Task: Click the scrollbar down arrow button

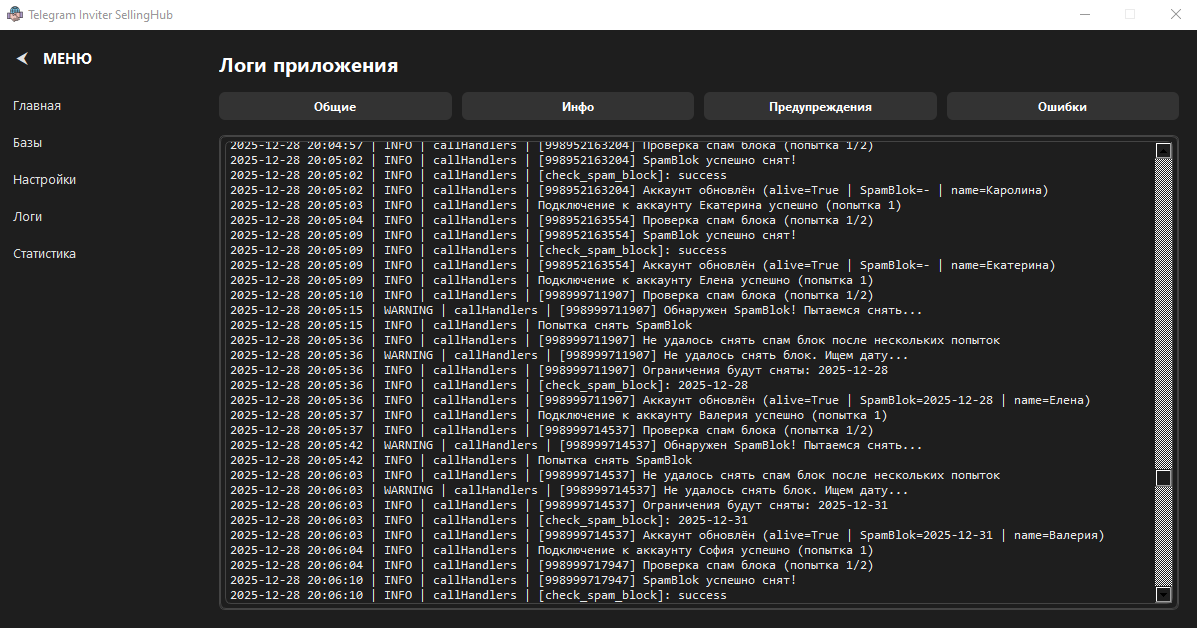Action: [1163, 594]
